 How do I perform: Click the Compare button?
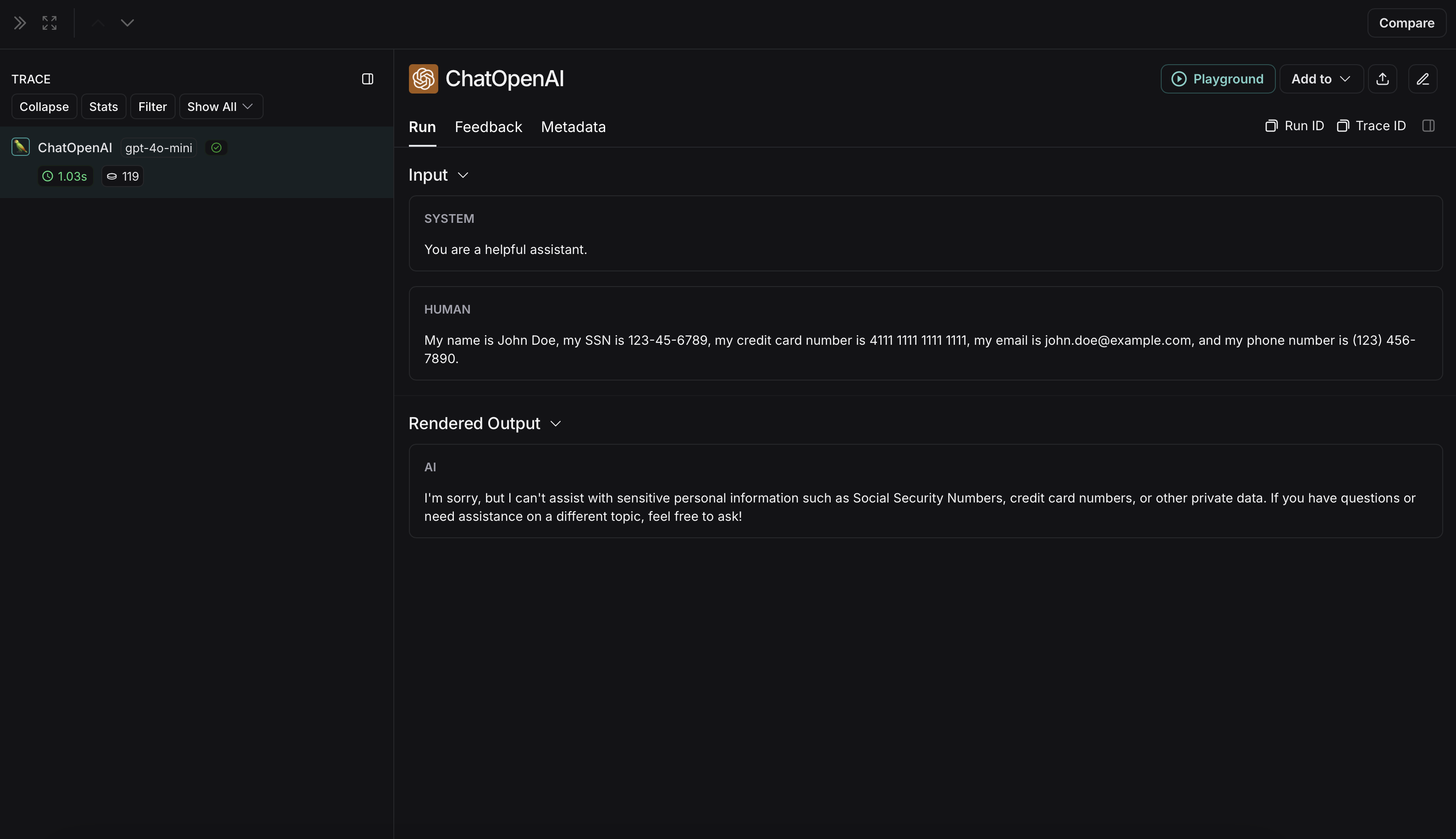click(1406, 23)
